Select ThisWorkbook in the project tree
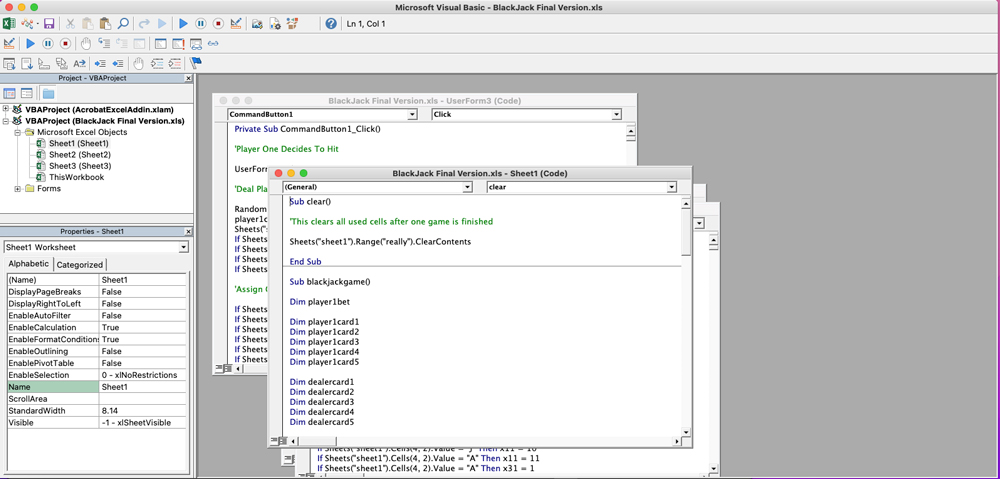Viewport: 1000px width, 479px height. pos(76,177)
